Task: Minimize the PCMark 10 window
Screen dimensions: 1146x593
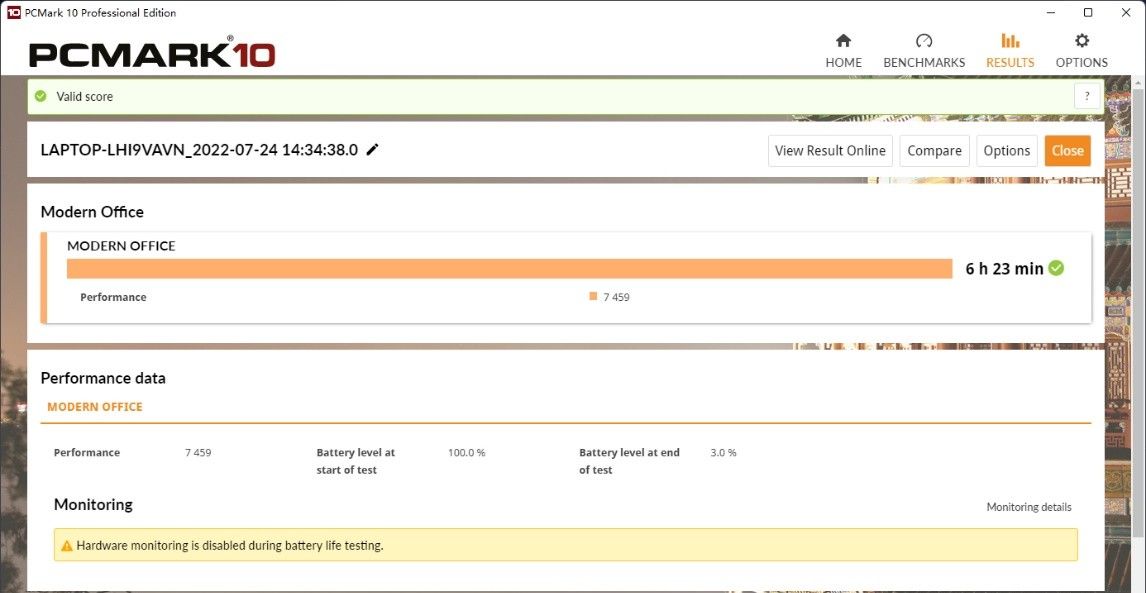Action: 1050,12
